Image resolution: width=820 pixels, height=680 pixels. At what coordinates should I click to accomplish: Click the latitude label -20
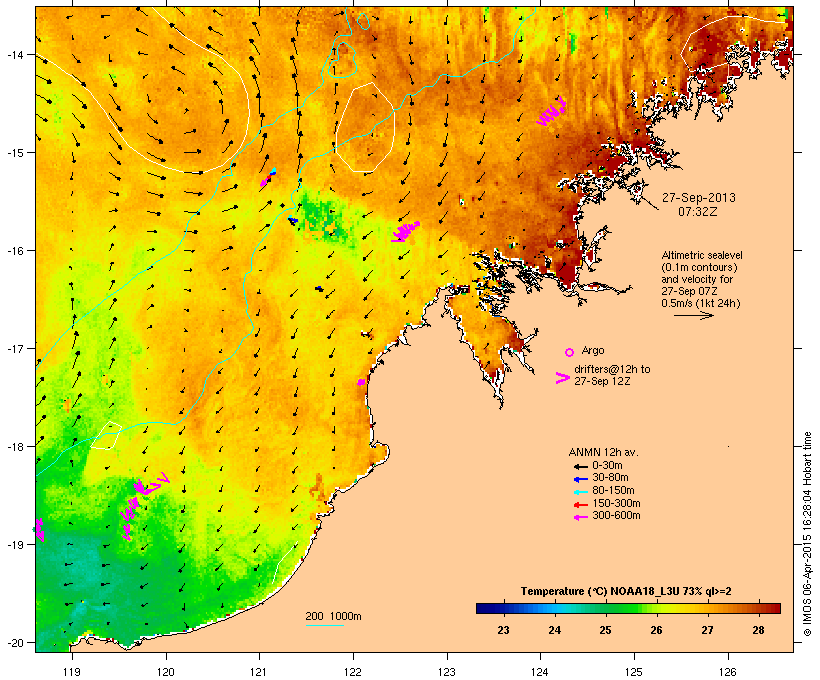coord(14,642)
